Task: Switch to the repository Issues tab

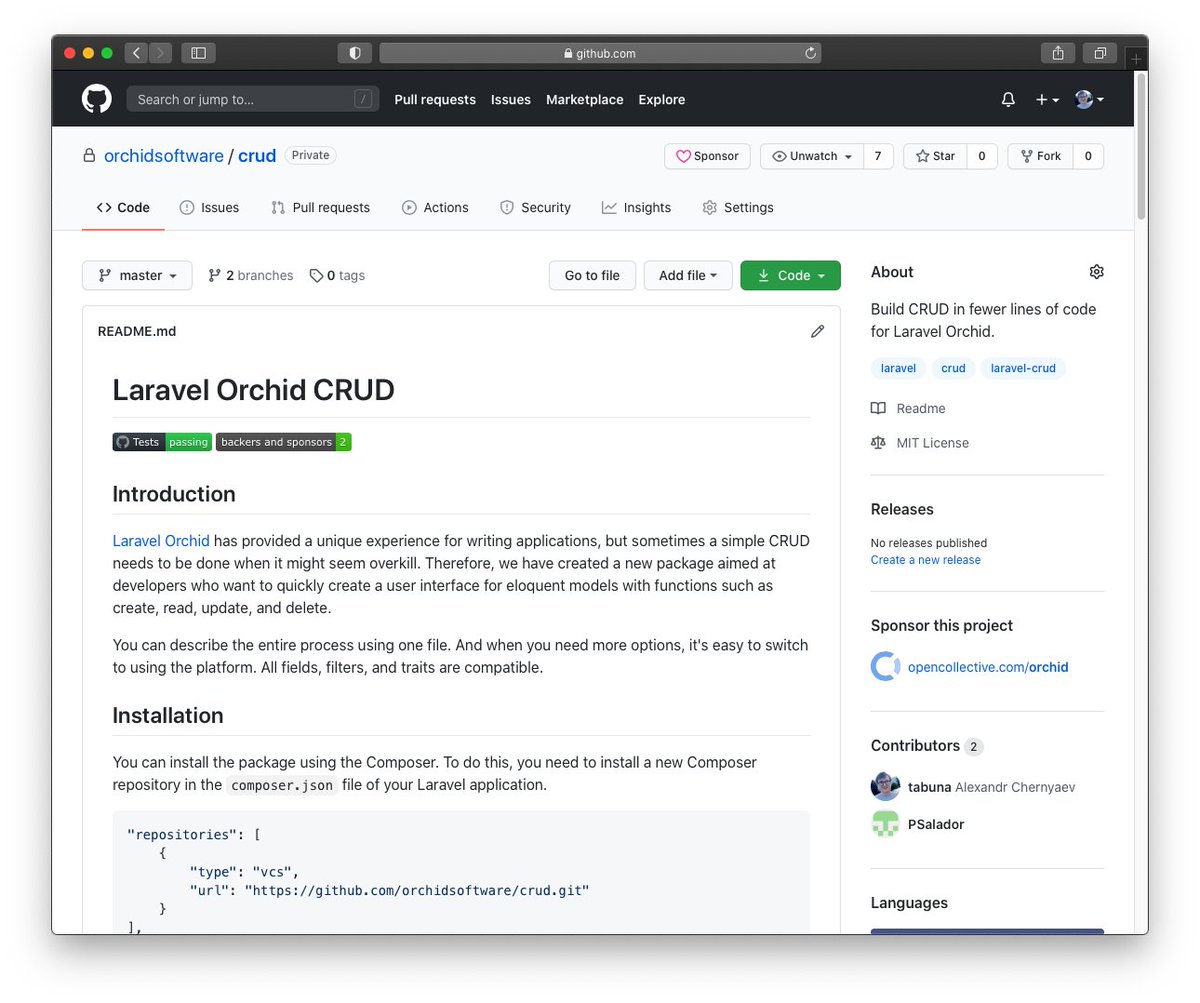Action: (x=209, y=207)
